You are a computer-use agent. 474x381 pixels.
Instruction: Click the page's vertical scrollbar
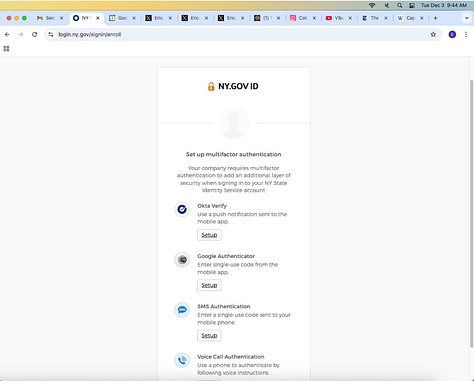471,213
